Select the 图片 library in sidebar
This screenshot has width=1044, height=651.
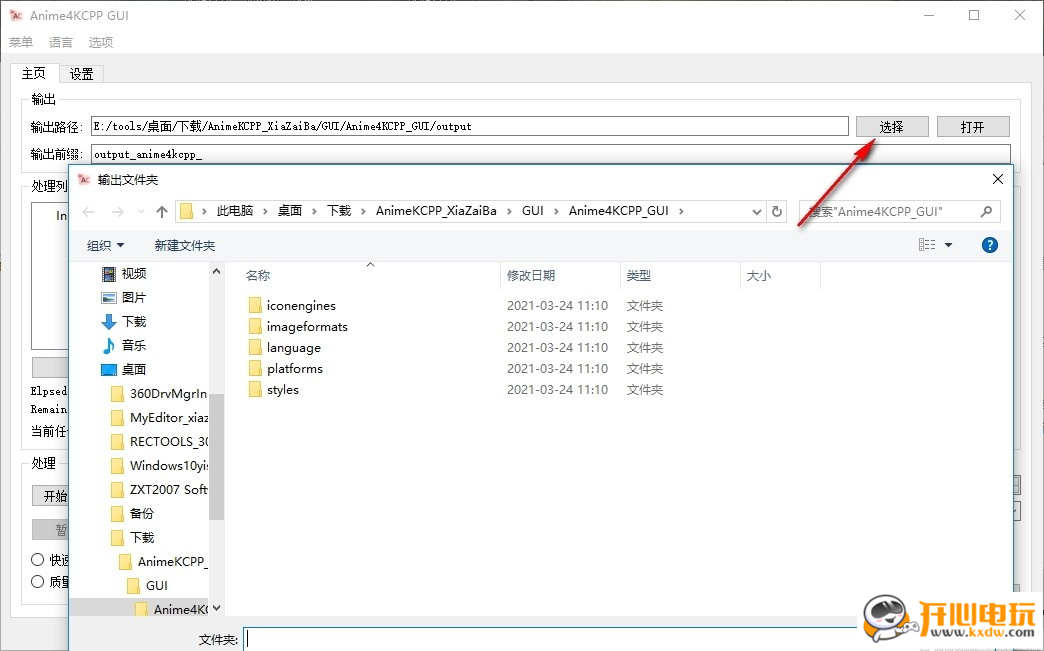point(123,298)
